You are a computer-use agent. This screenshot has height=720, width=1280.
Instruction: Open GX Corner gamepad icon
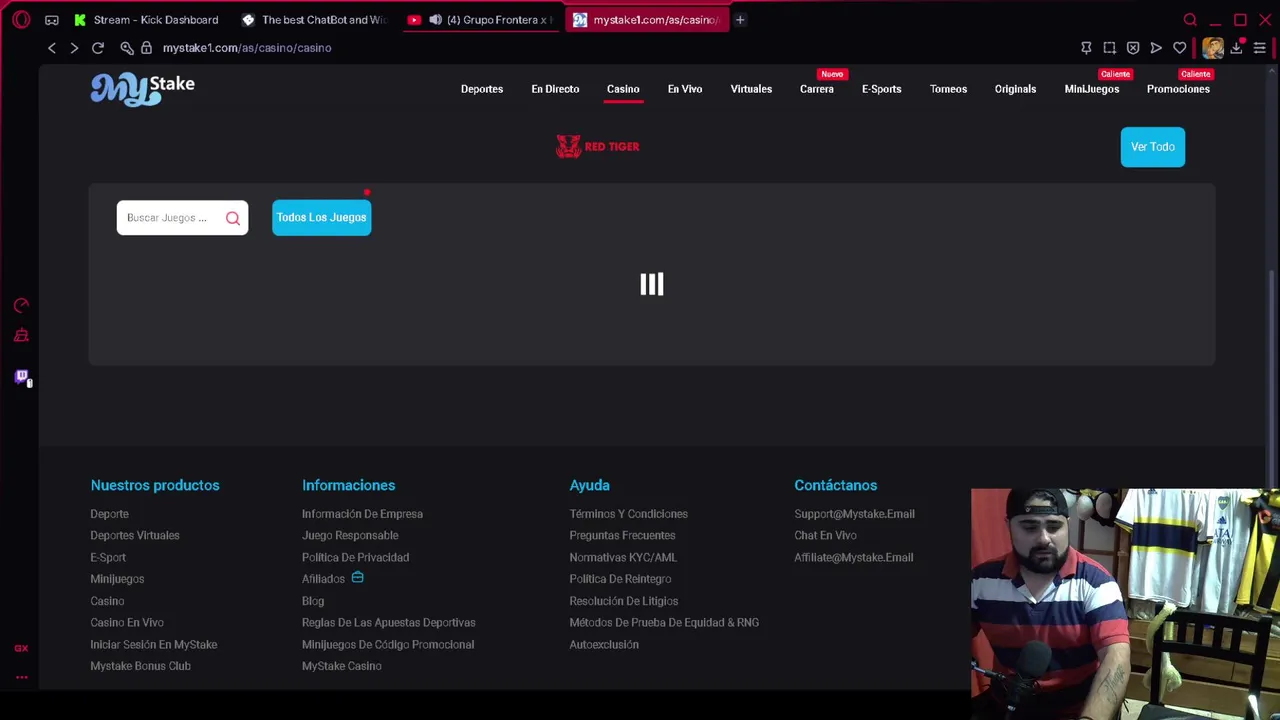(52, 20)
